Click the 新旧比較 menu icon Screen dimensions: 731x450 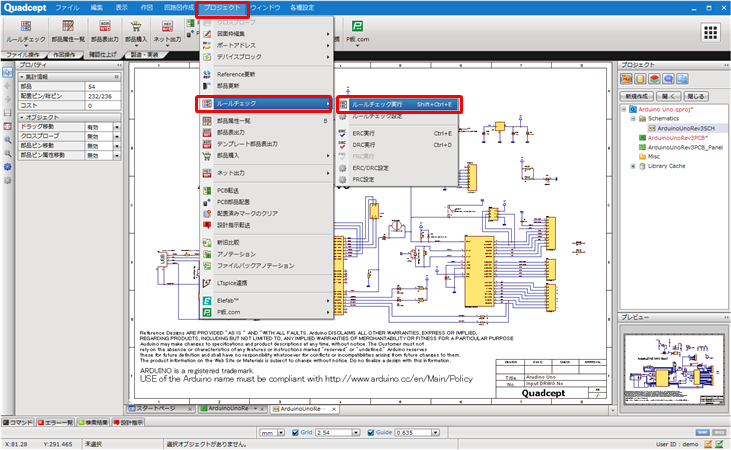(207, 242)
